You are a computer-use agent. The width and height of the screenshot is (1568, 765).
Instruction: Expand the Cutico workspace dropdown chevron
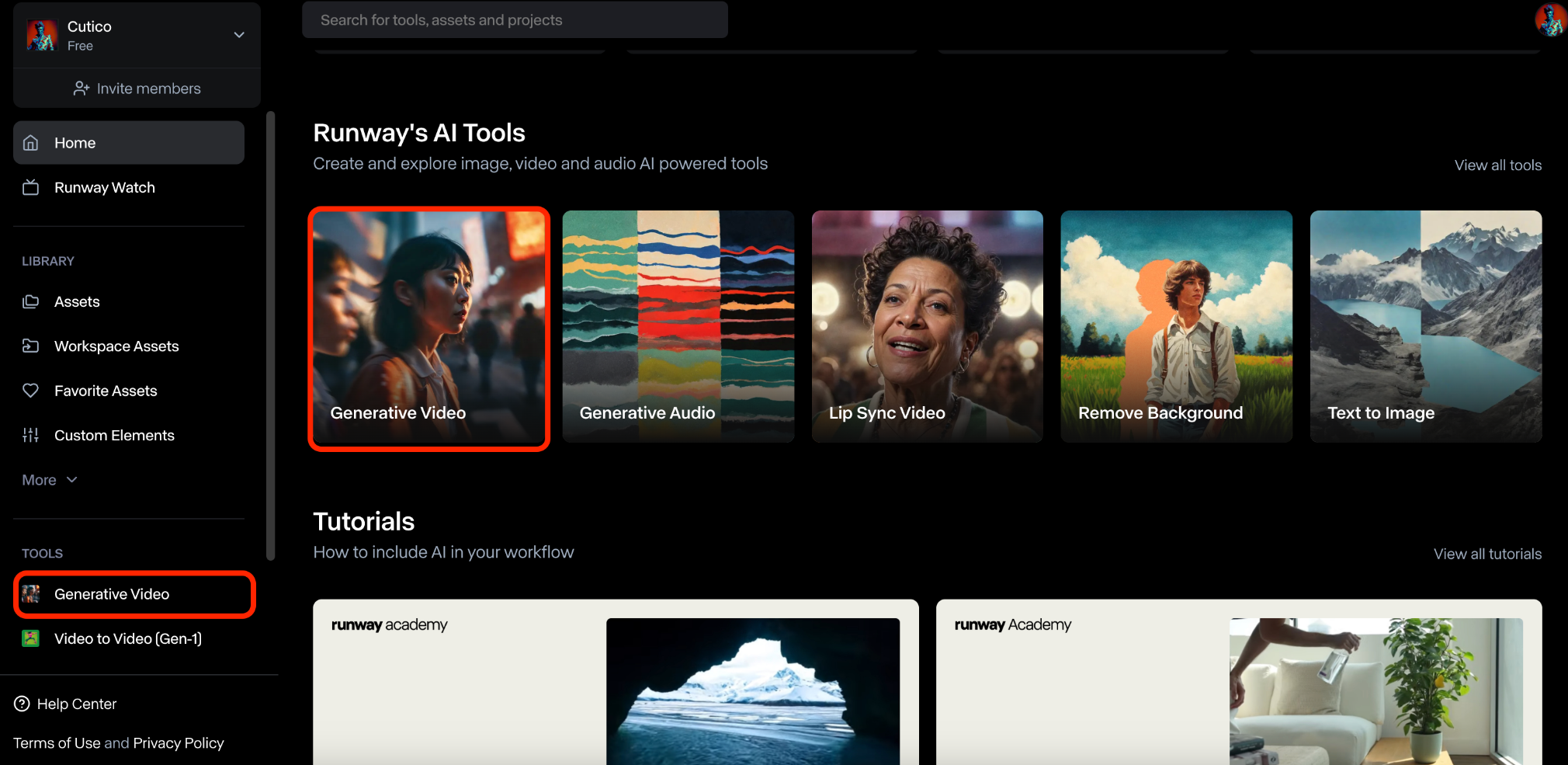pyautogui.click(x=239, y=35)
